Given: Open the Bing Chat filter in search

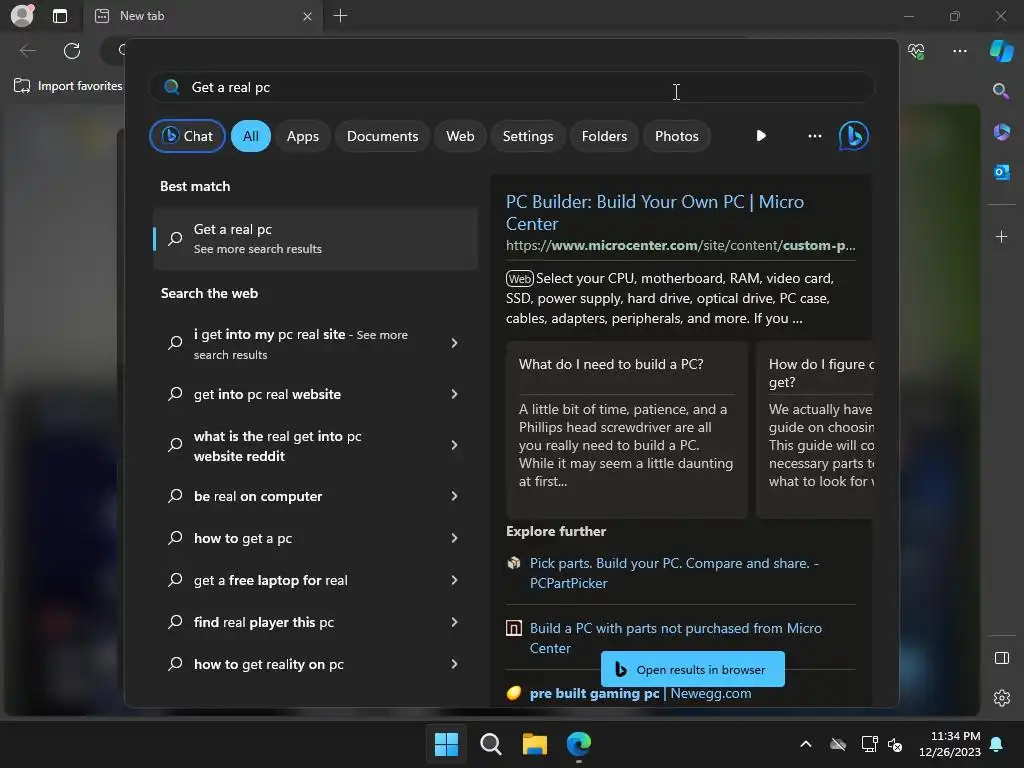Looking at the screenshot, I should [187, 136].
